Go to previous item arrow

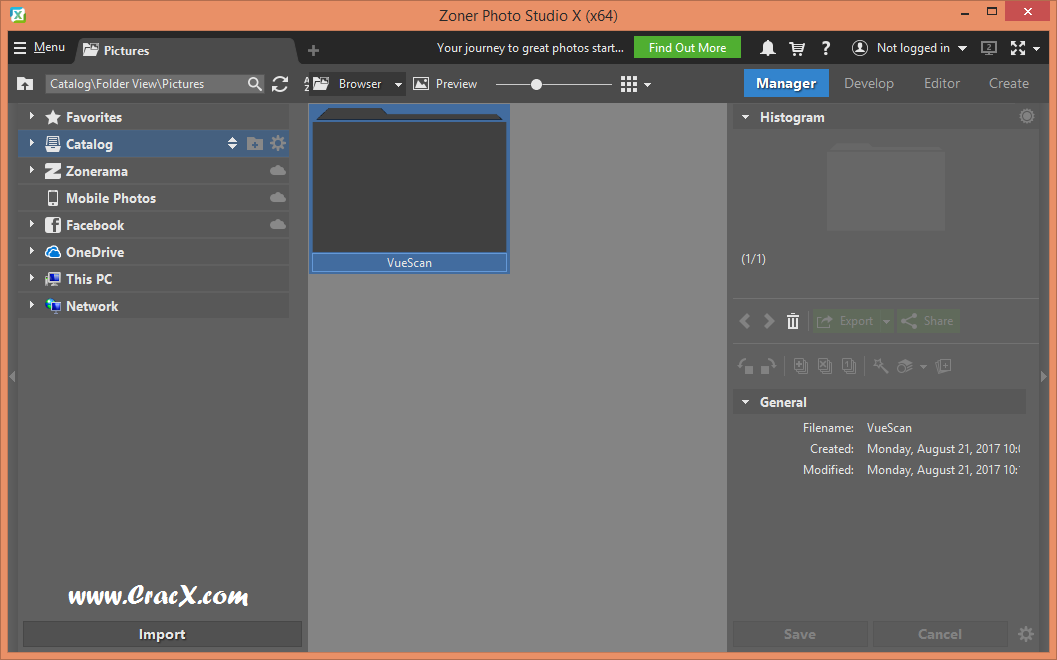pyautogui.click(x=745, y=321)
